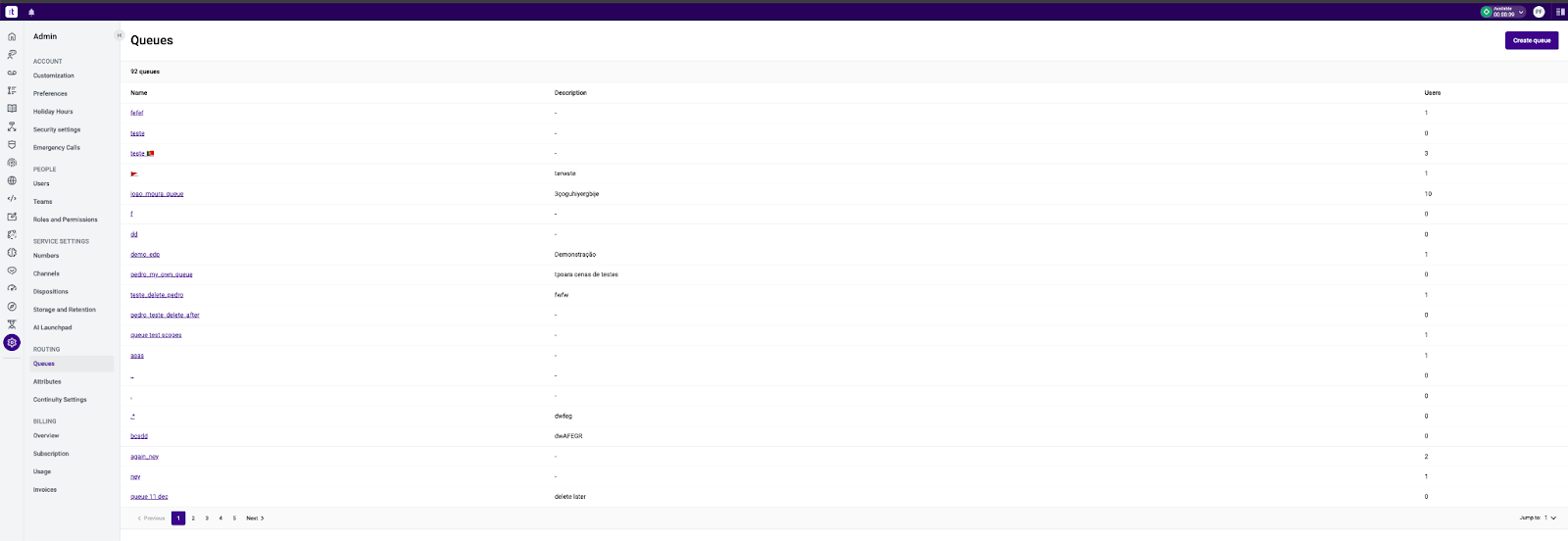Open Usage under Billing
This screenshot has height=541, width=1568.
point(42,472)
